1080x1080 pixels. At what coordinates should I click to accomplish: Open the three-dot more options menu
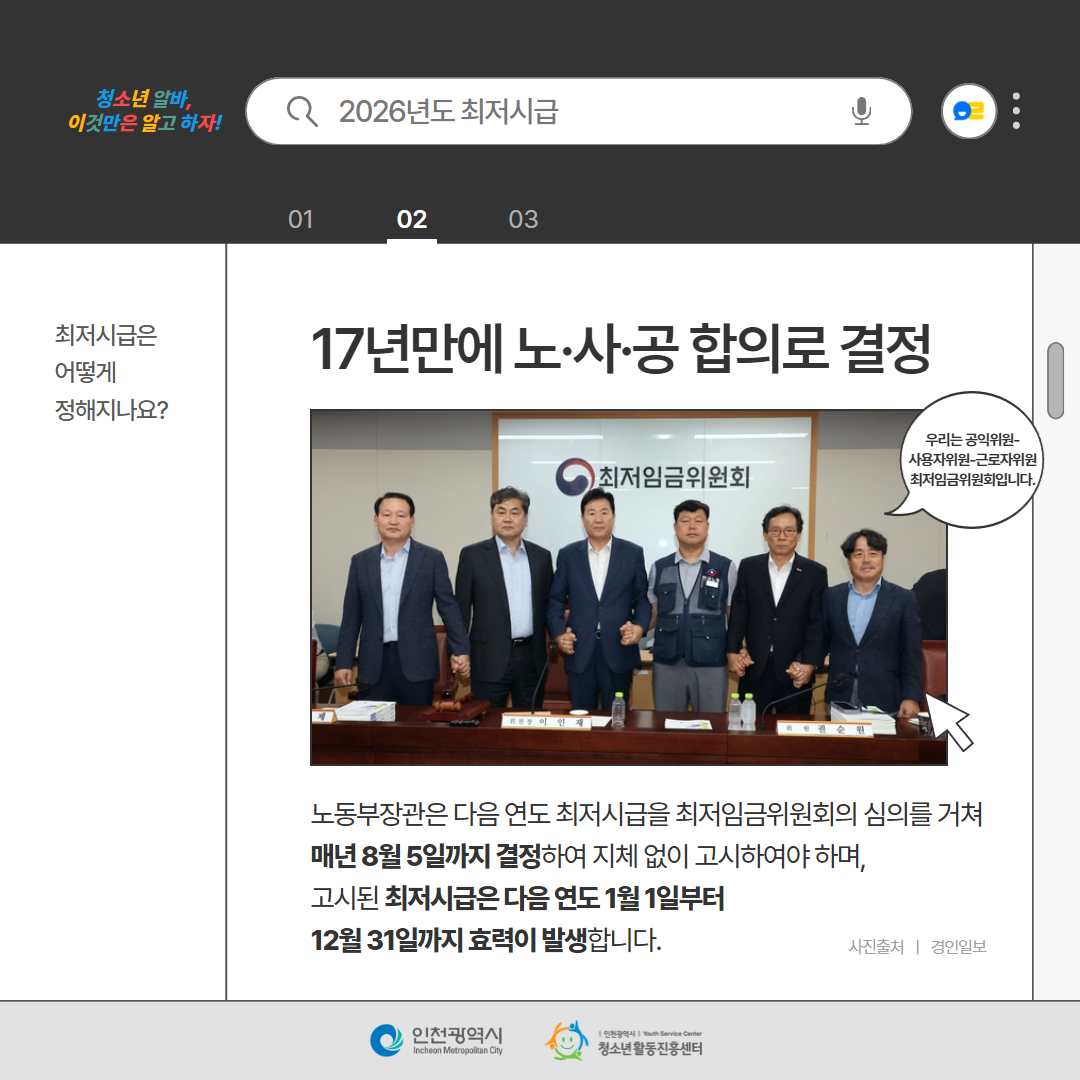point(1016,111)
